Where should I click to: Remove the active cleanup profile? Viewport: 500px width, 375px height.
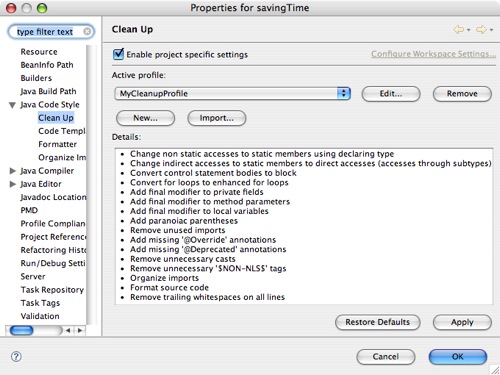pos(462,94)
